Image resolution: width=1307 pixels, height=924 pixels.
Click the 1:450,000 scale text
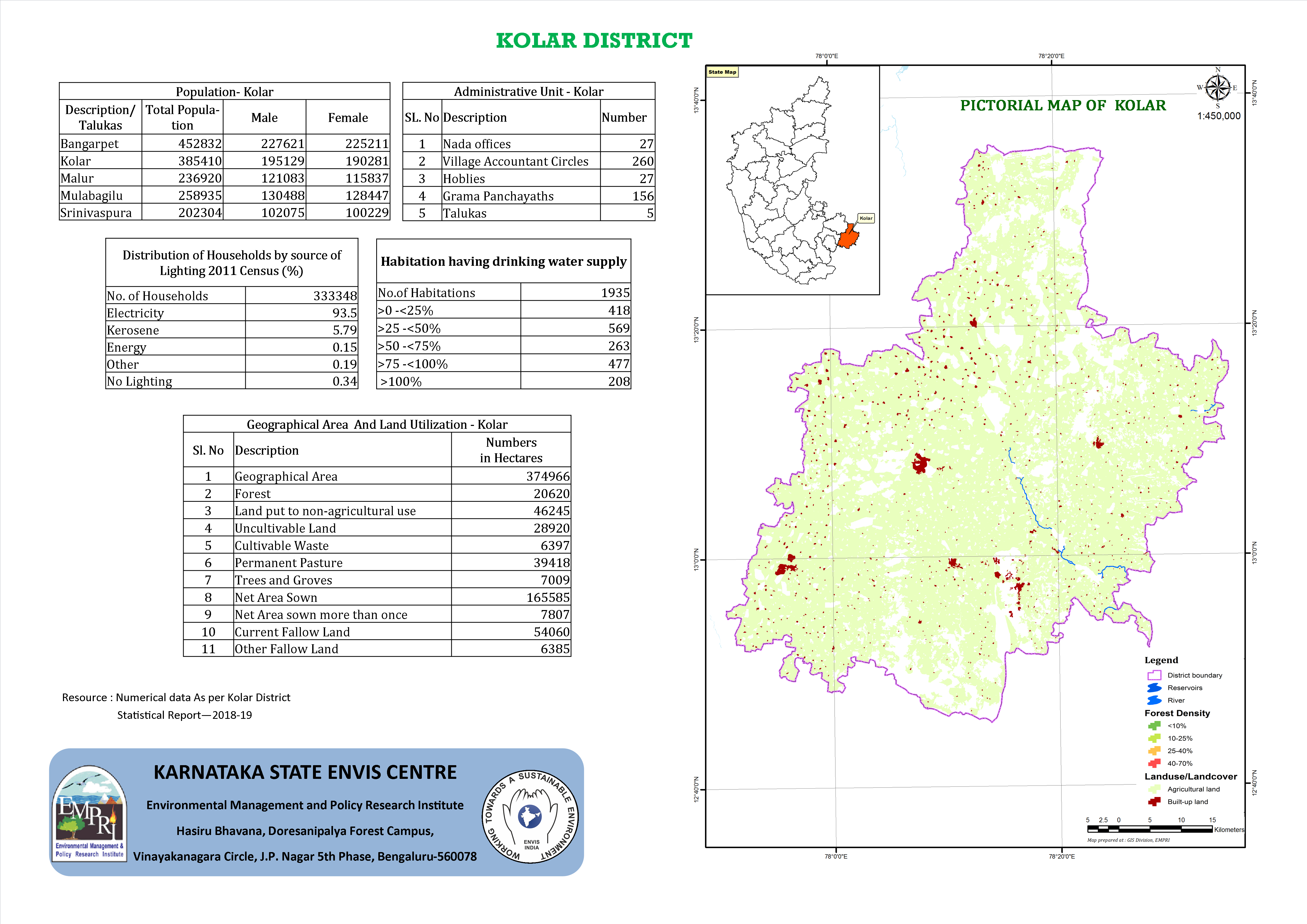tap(1219, 116)
